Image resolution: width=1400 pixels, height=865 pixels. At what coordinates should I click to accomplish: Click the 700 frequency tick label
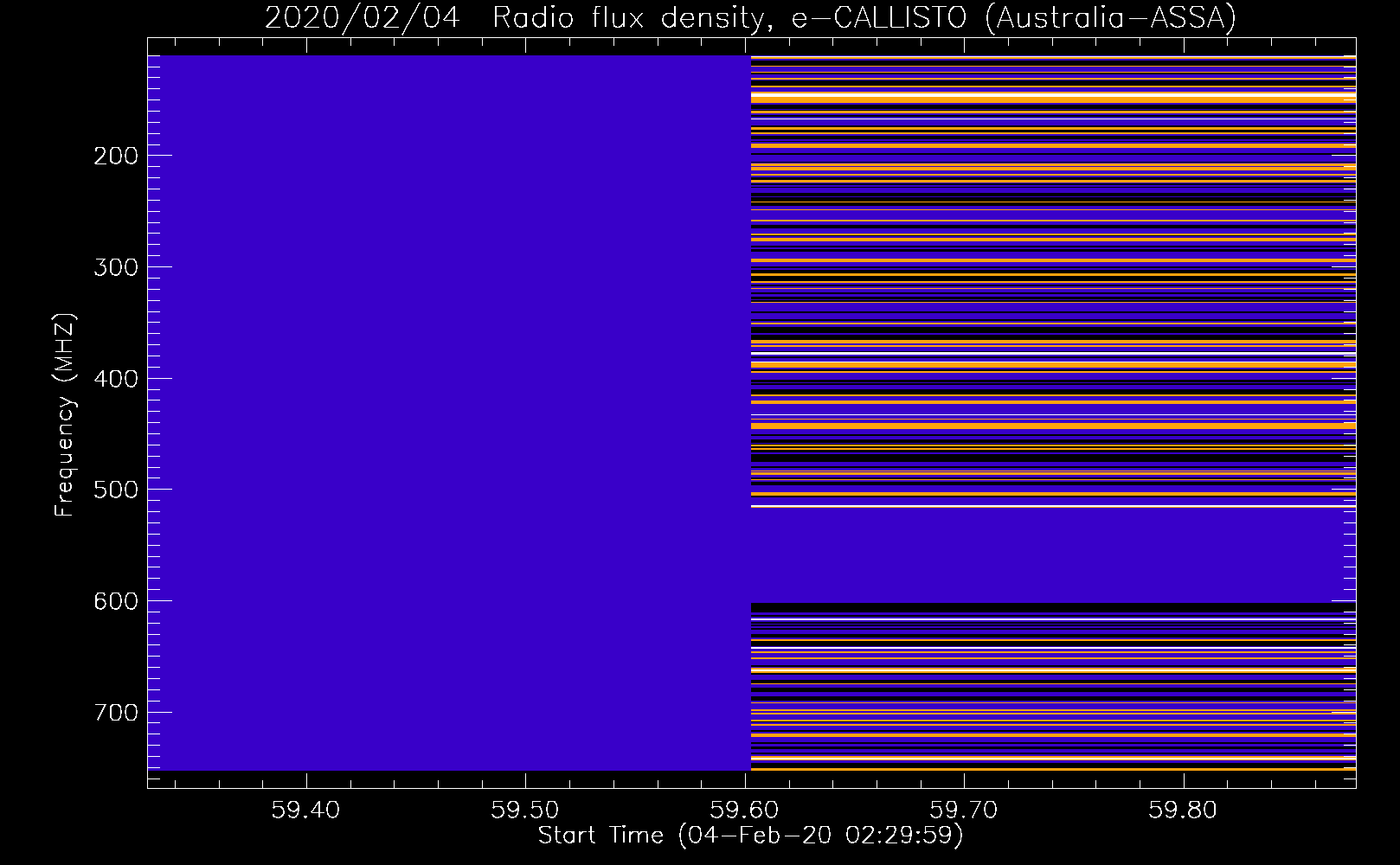pyautogui.click(x=116, y=713)
